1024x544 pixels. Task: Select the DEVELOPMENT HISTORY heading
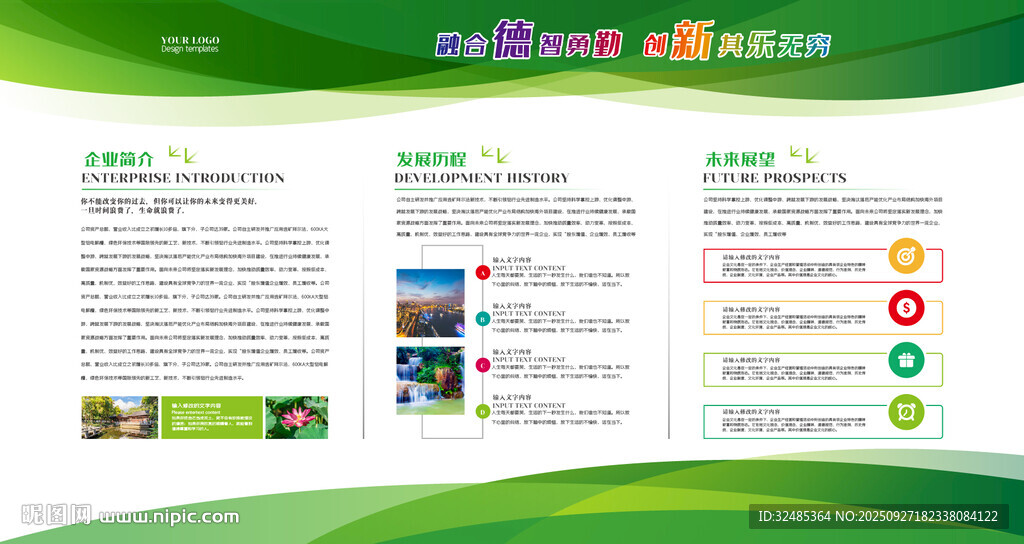pyautogui.click(x=482, y=178)
